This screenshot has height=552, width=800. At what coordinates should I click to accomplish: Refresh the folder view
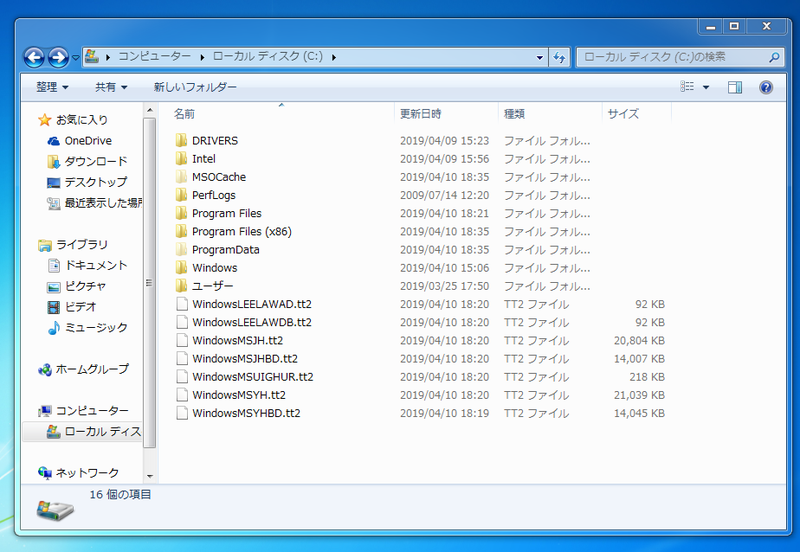pos(559,57)
